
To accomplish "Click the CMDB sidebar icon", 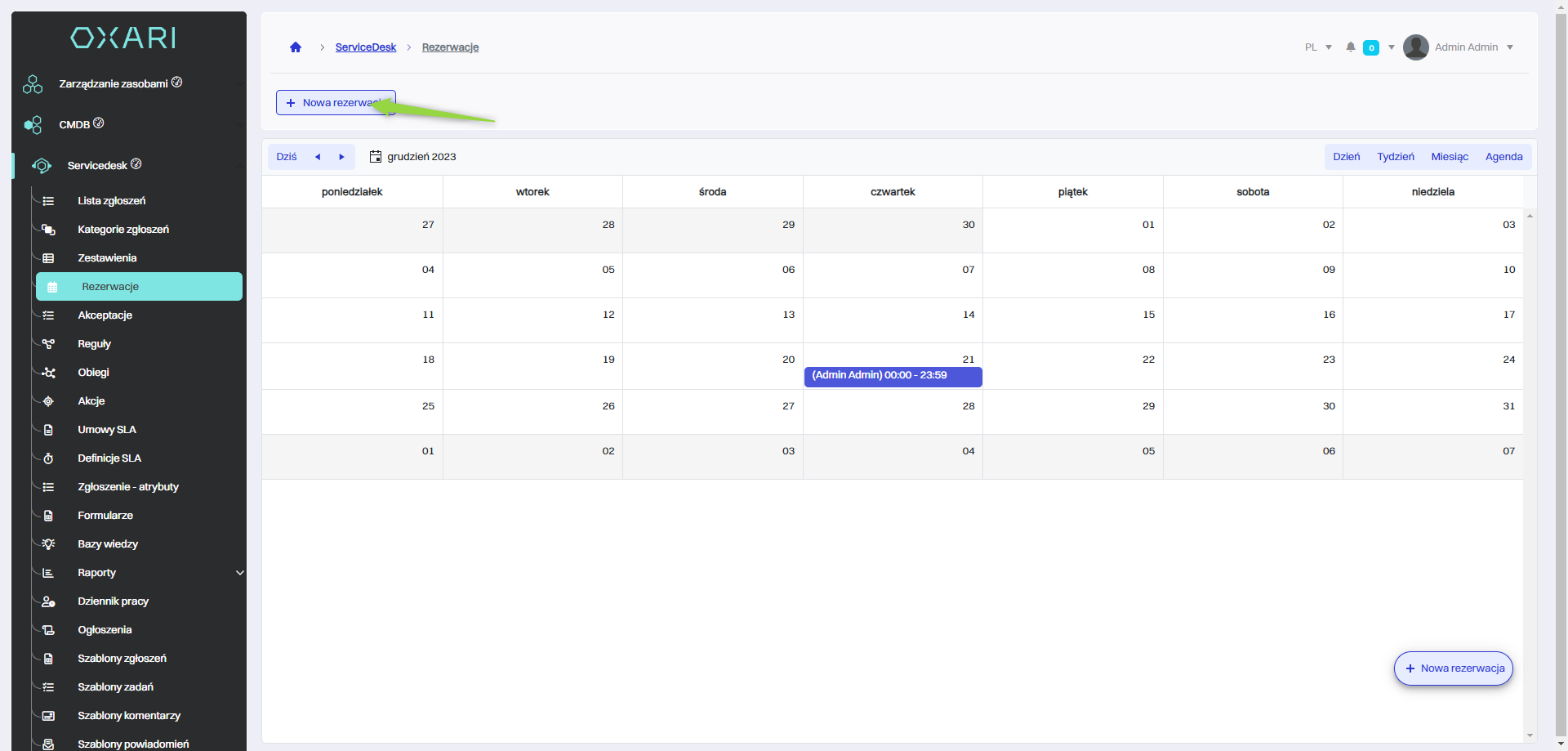I will 33,125.
